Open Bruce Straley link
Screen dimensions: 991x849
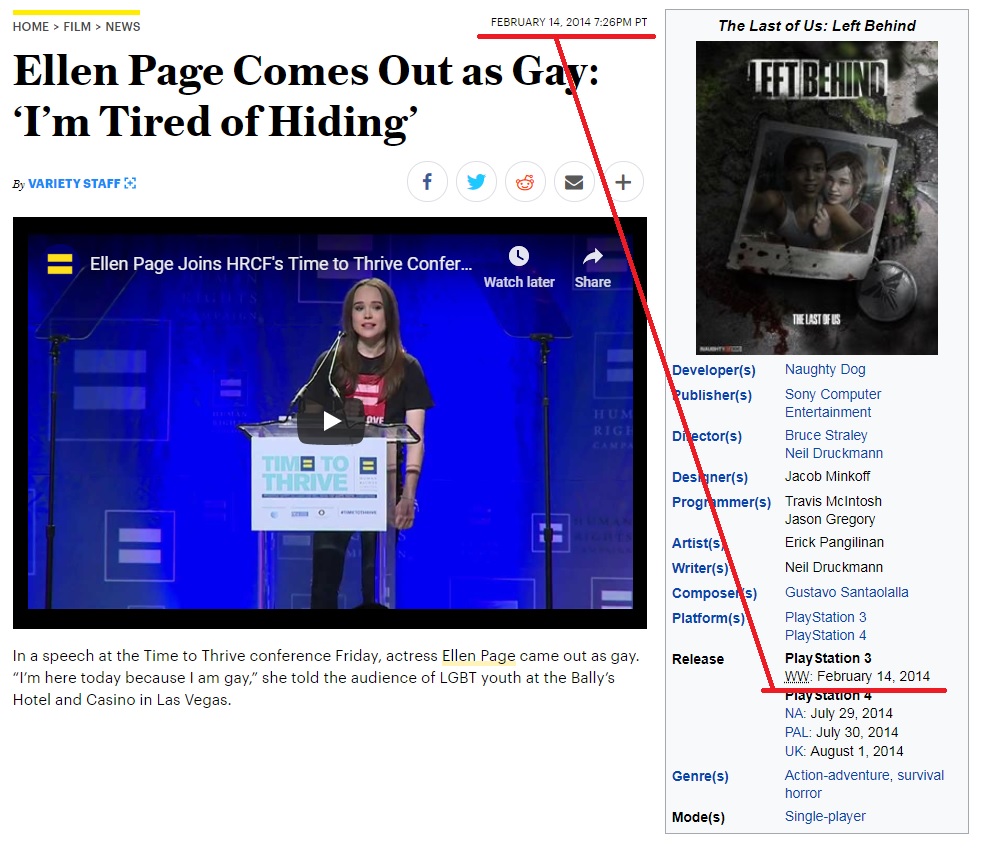coord(826,435)
